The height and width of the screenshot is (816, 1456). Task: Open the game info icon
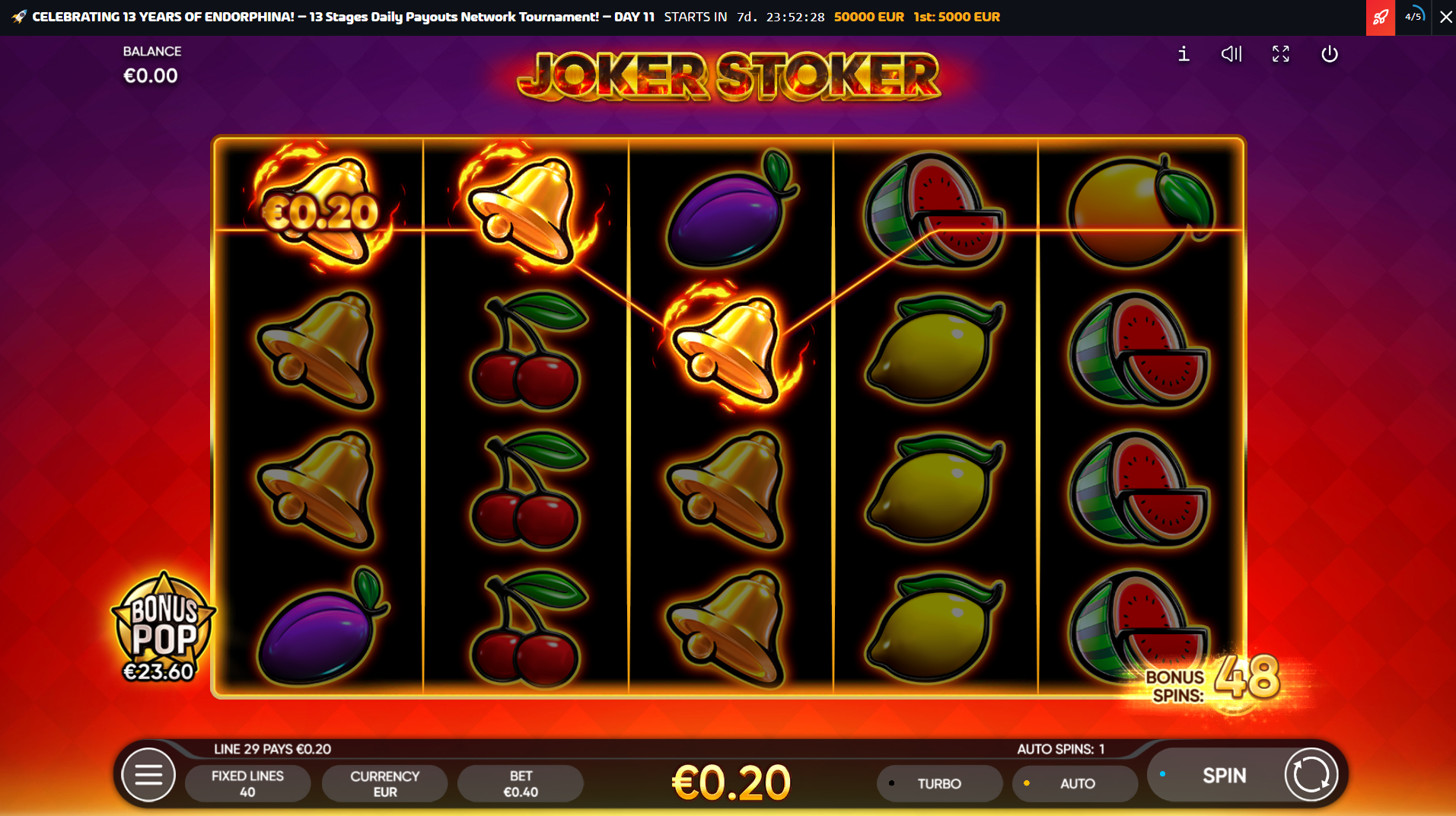(1184, 54)
